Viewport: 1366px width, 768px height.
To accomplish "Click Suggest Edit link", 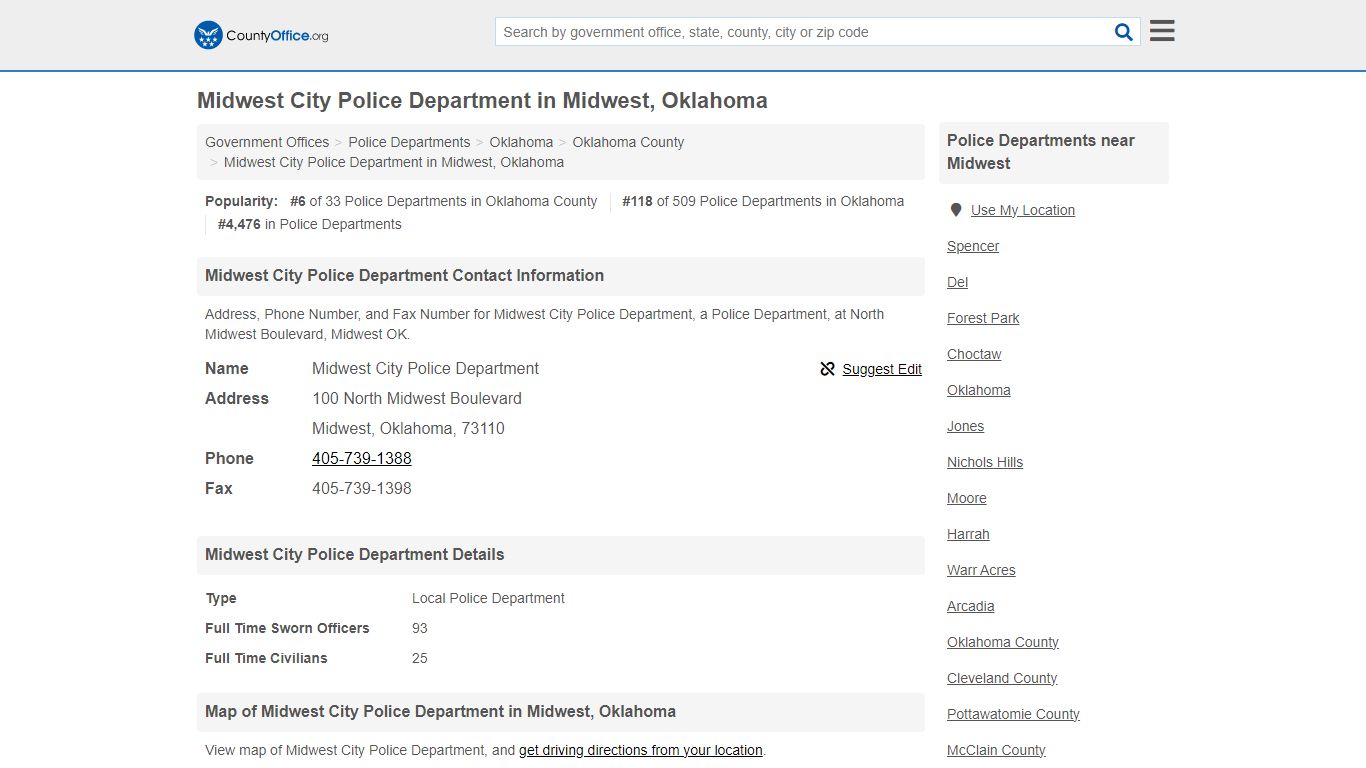I will (x=882, y=369).
